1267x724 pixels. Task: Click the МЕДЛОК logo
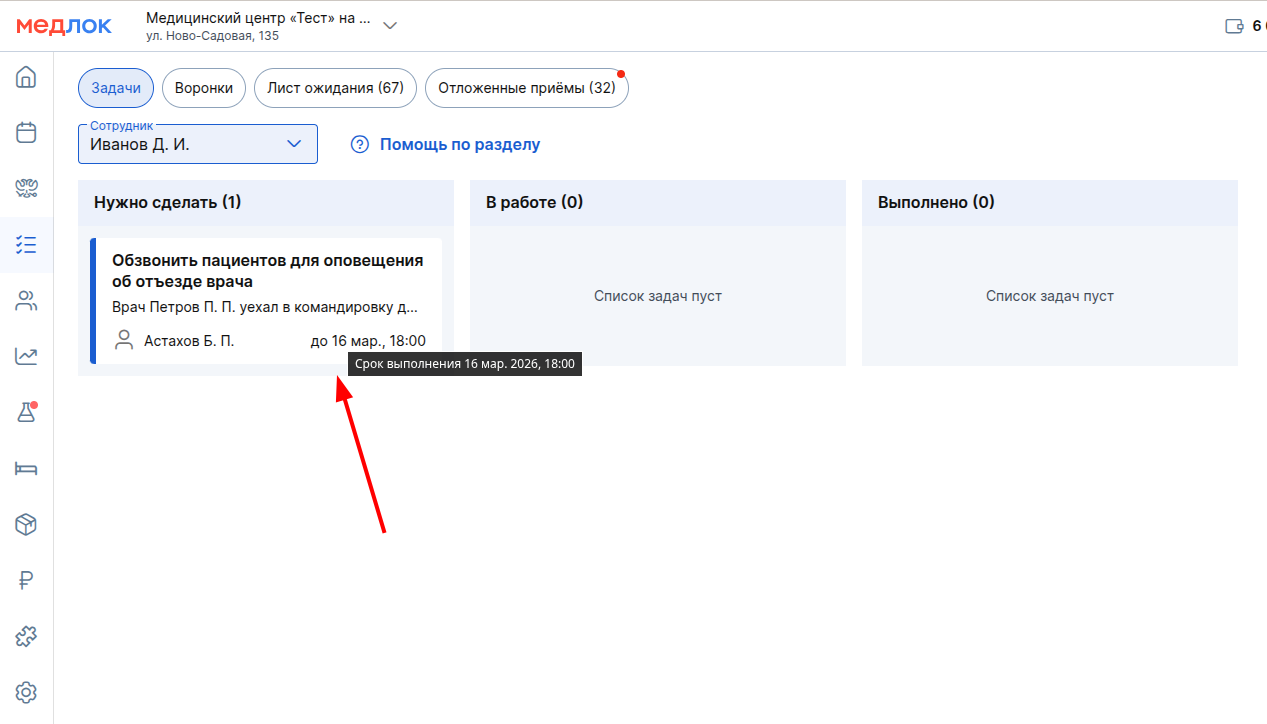(x=64, y=26)
